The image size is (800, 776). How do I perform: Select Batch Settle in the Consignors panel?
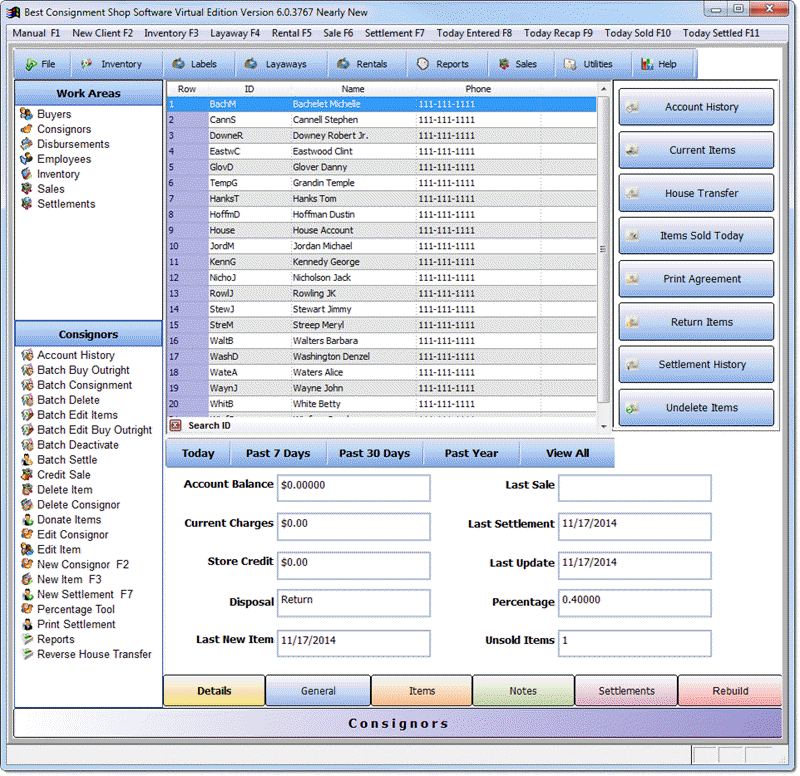pos(60,459)
